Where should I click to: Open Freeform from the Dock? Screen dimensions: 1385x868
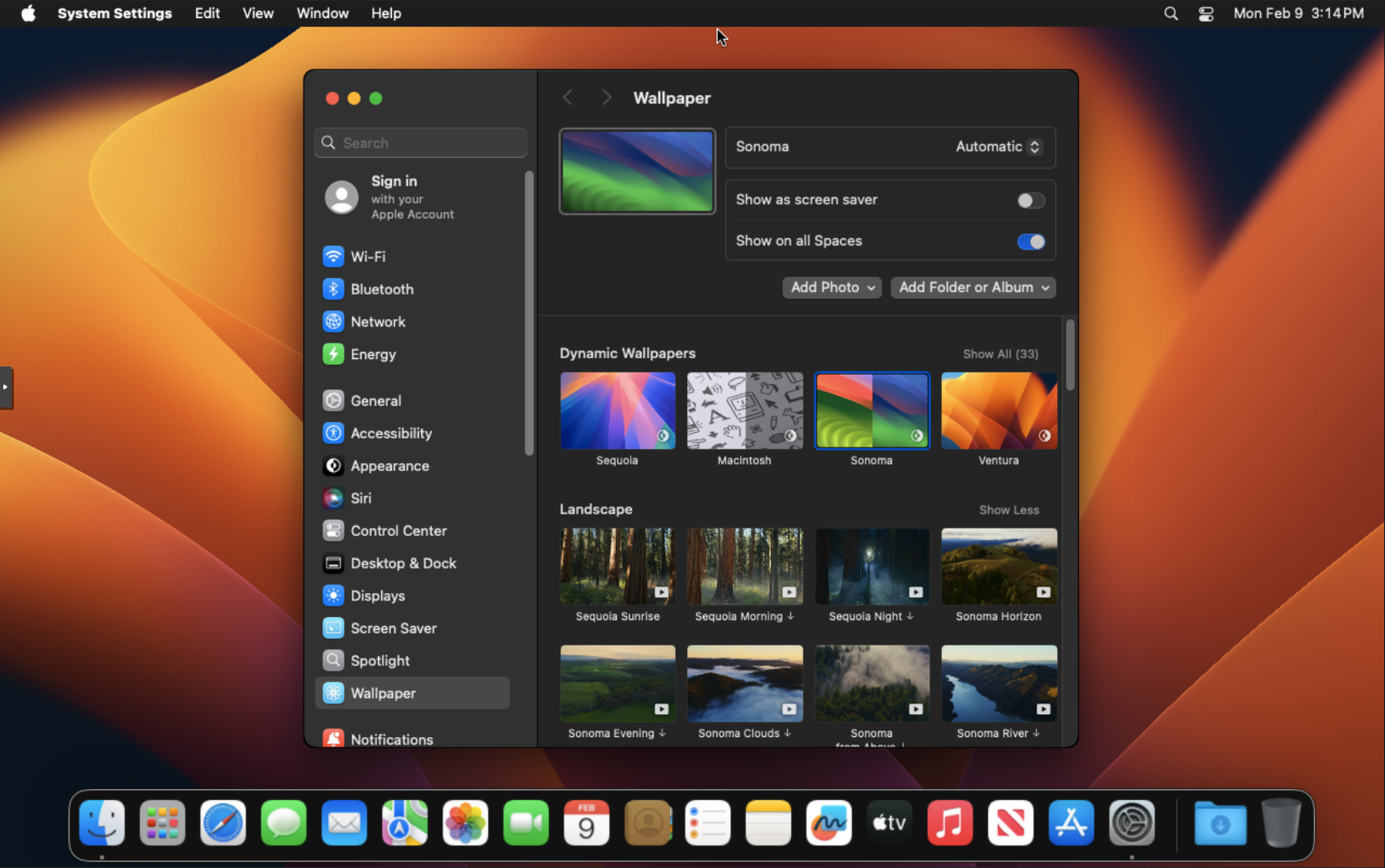click(x=829, y=822)
